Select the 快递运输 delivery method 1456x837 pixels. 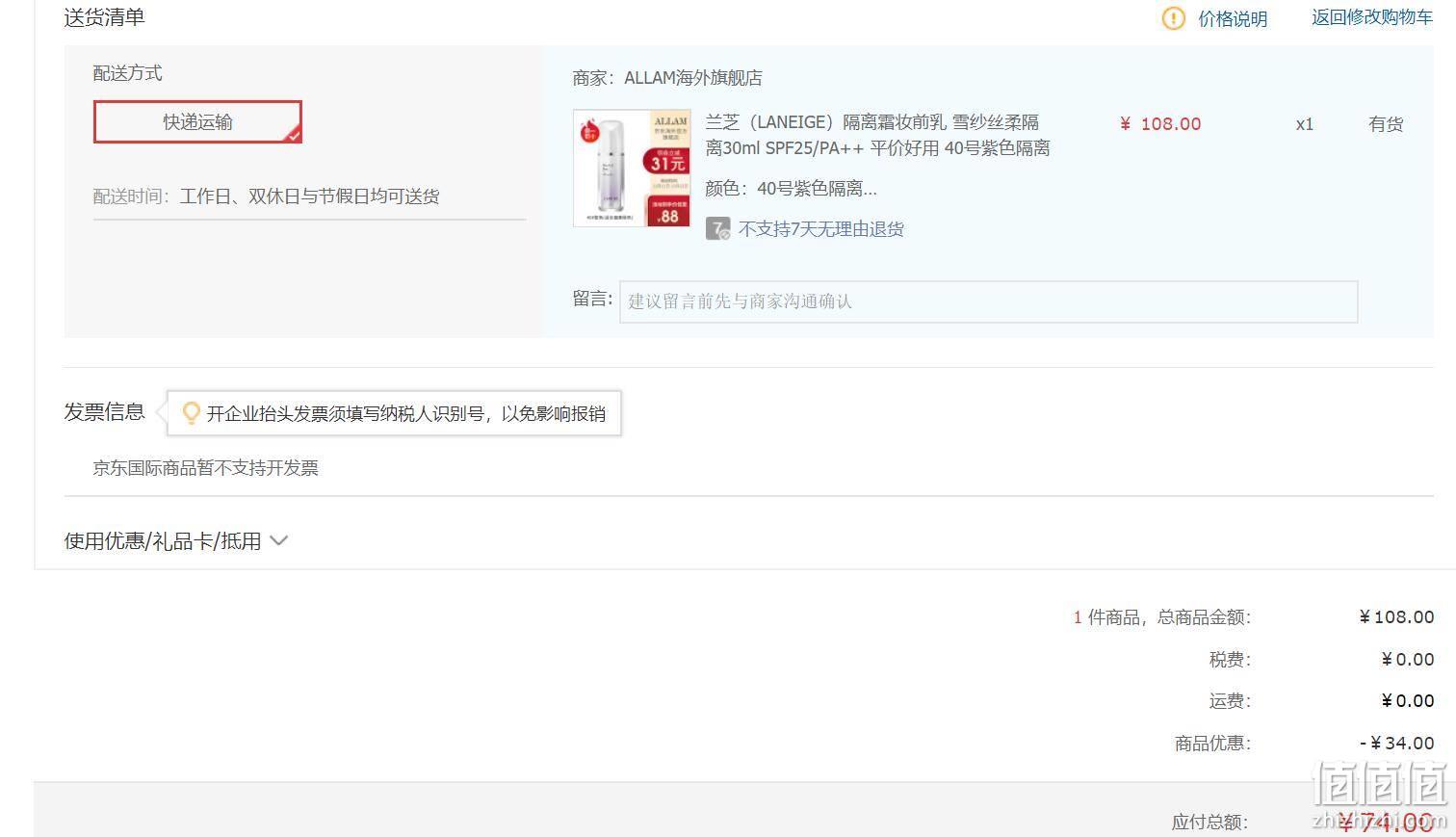(197, 122)
